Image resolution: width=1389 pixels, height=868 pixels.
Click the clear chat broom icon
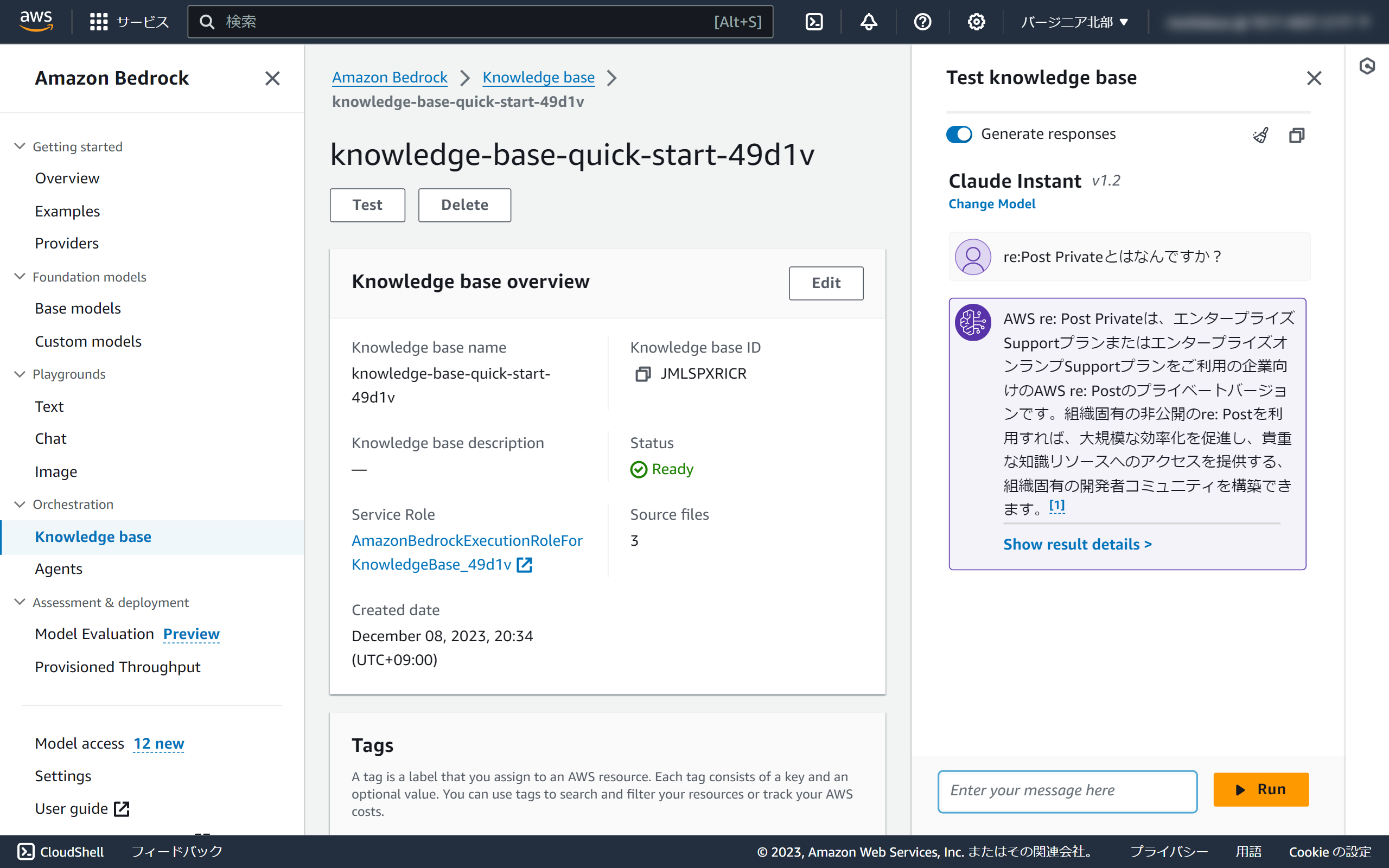click(x=1260, y=135)
